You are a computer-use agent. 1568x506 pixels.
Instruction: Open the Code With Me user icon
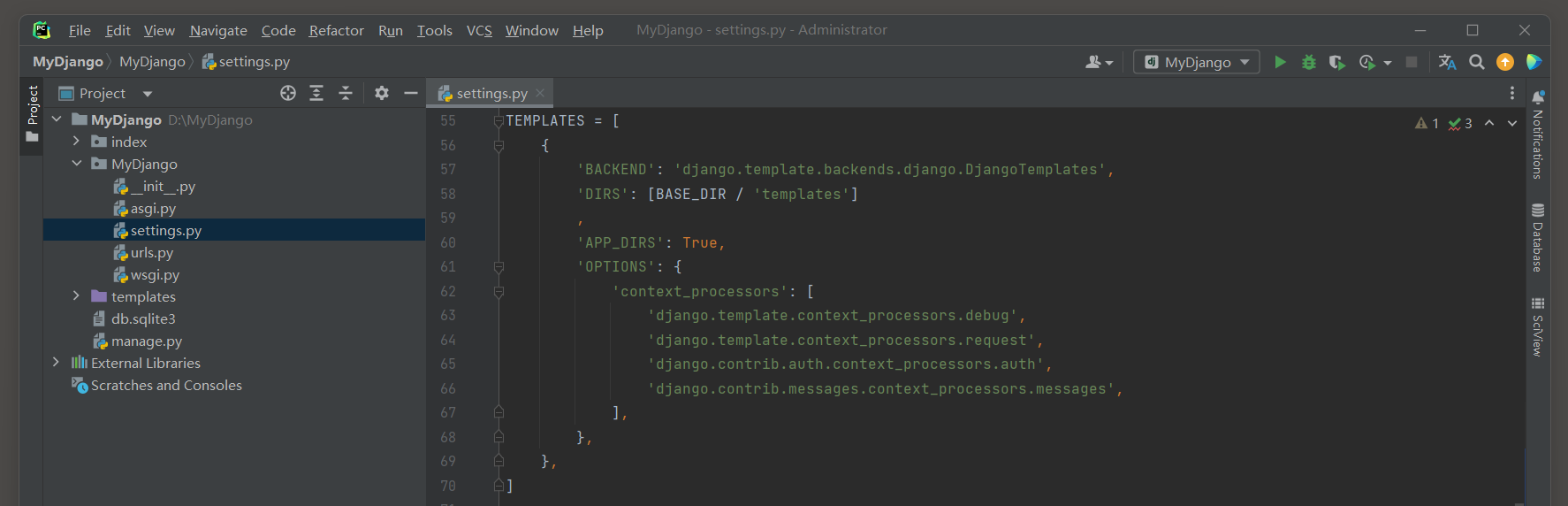[1099, 62]
